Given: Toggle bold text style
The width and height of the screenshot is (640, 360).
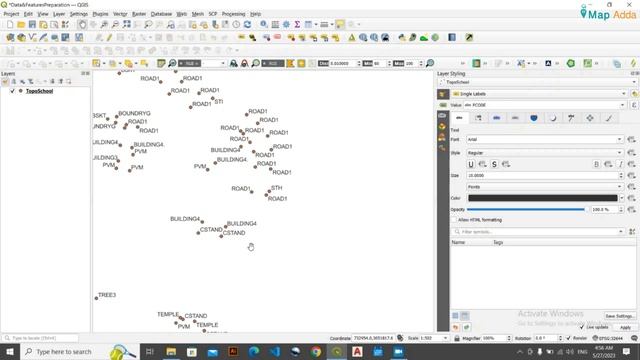Looking at the screenshot, I should click(x=596, y=164).
